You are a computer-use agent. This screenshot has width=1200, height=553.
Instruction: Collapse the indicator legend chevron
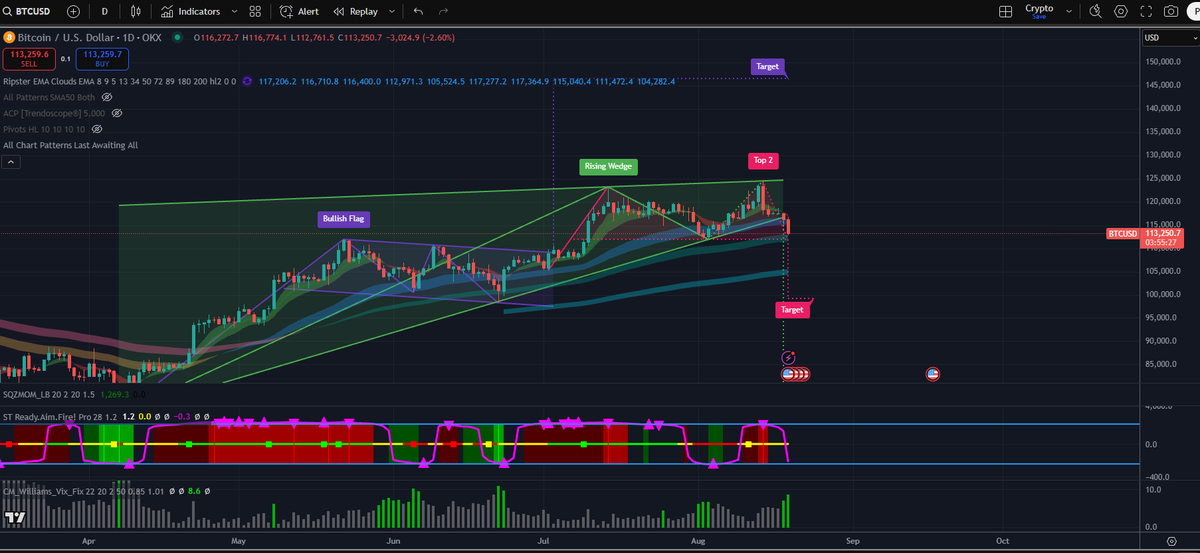coord(10,161)
